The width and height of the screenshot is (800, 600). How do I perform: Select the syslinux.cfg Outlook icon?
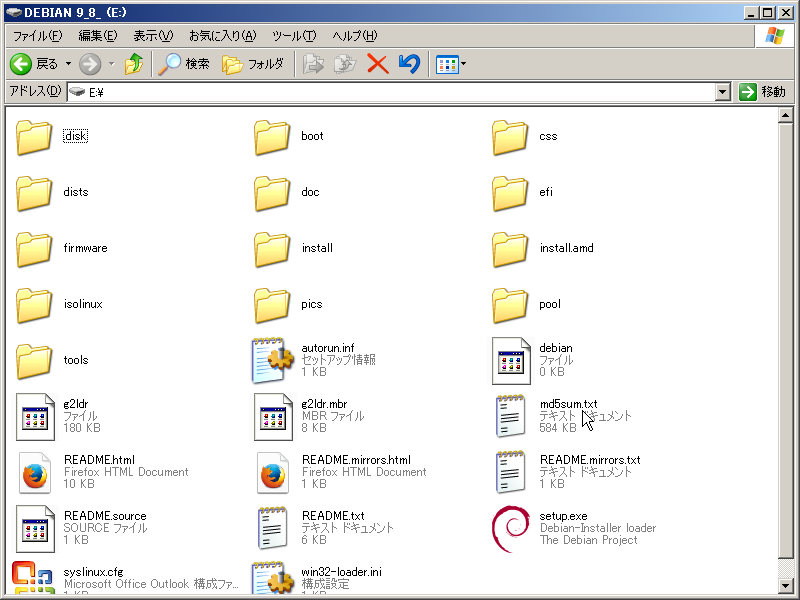click(x=33, y=578)
